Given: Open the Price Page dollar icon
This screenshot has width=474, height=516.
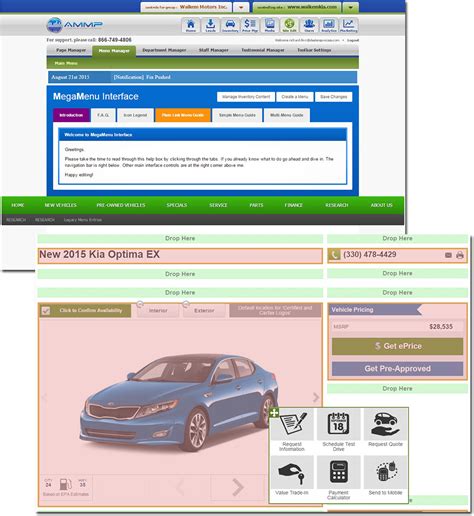Looking at the screenshot, I should 250,25.
